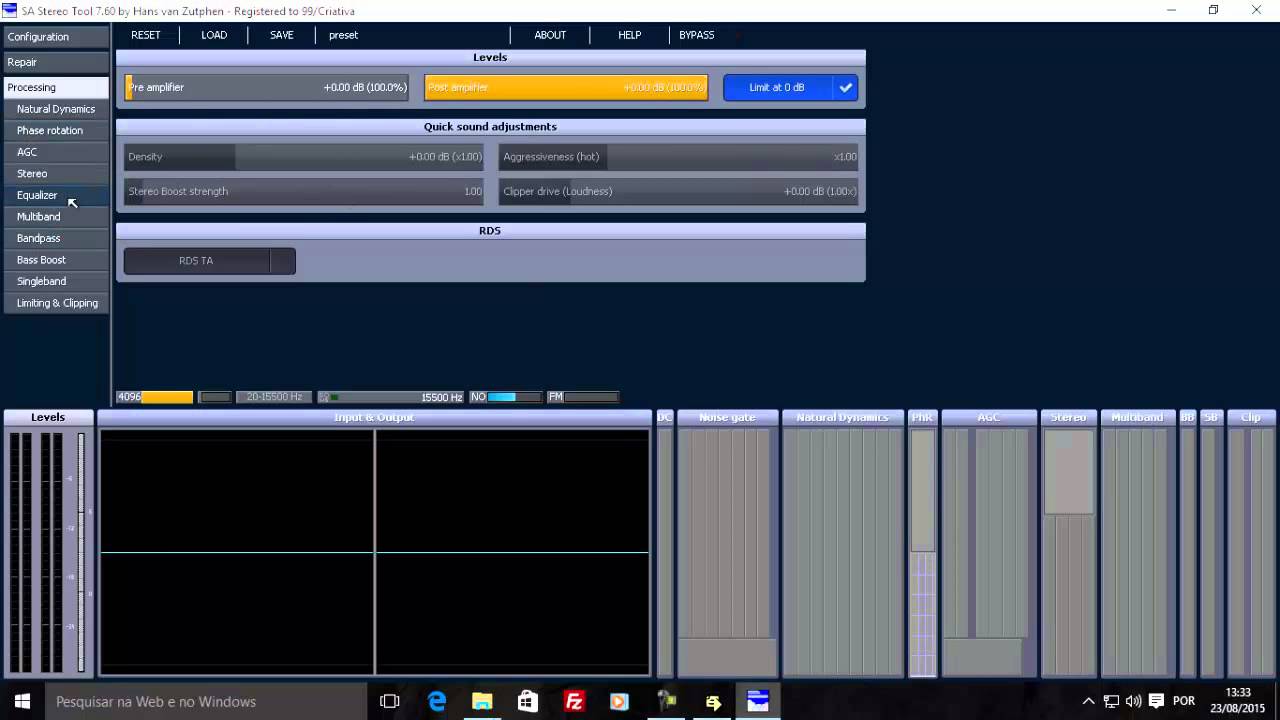The image size is (1280, 720).
Task: Adjust the Pre amplifier slider
Action: coord(267,88)
